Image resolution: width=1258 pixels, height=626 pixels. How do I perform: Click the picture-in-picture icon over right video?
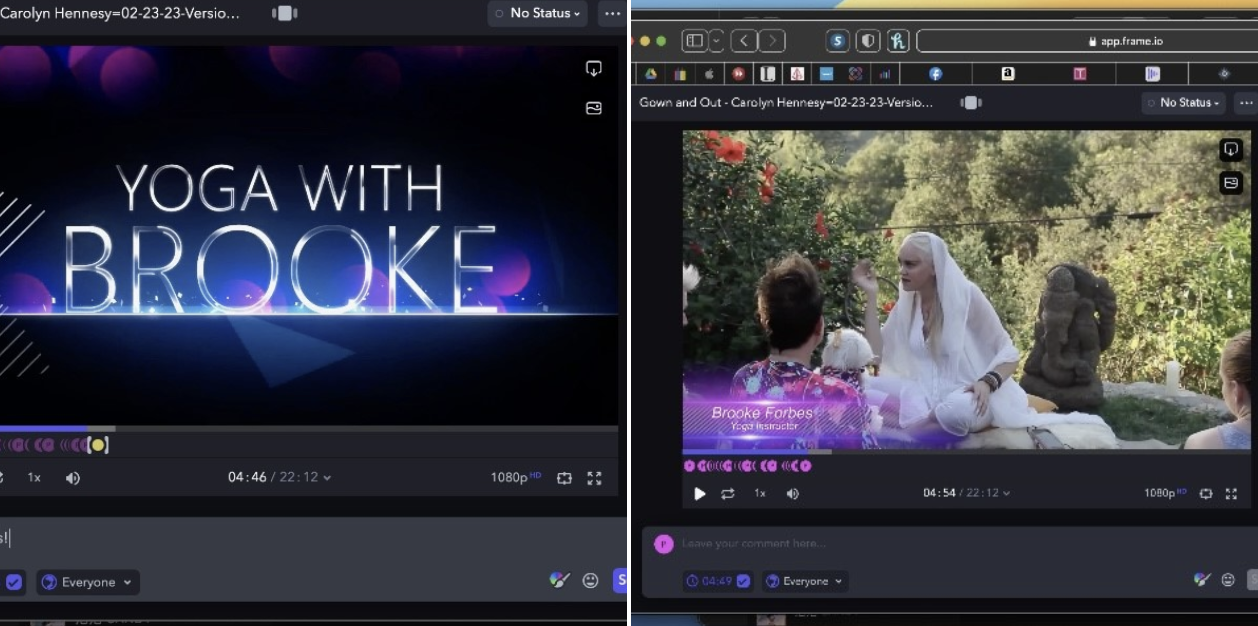[1231, 184]
